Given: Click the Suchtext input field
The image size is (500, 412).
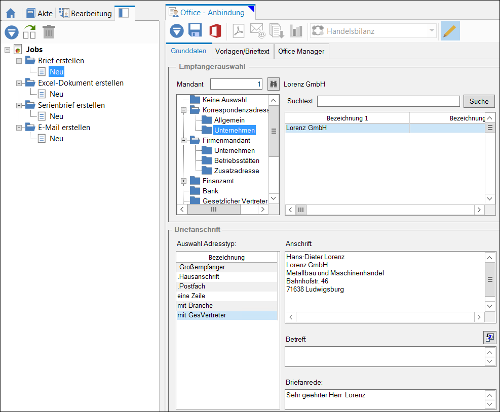Looking at the screenshot, I should pos(388,101).
